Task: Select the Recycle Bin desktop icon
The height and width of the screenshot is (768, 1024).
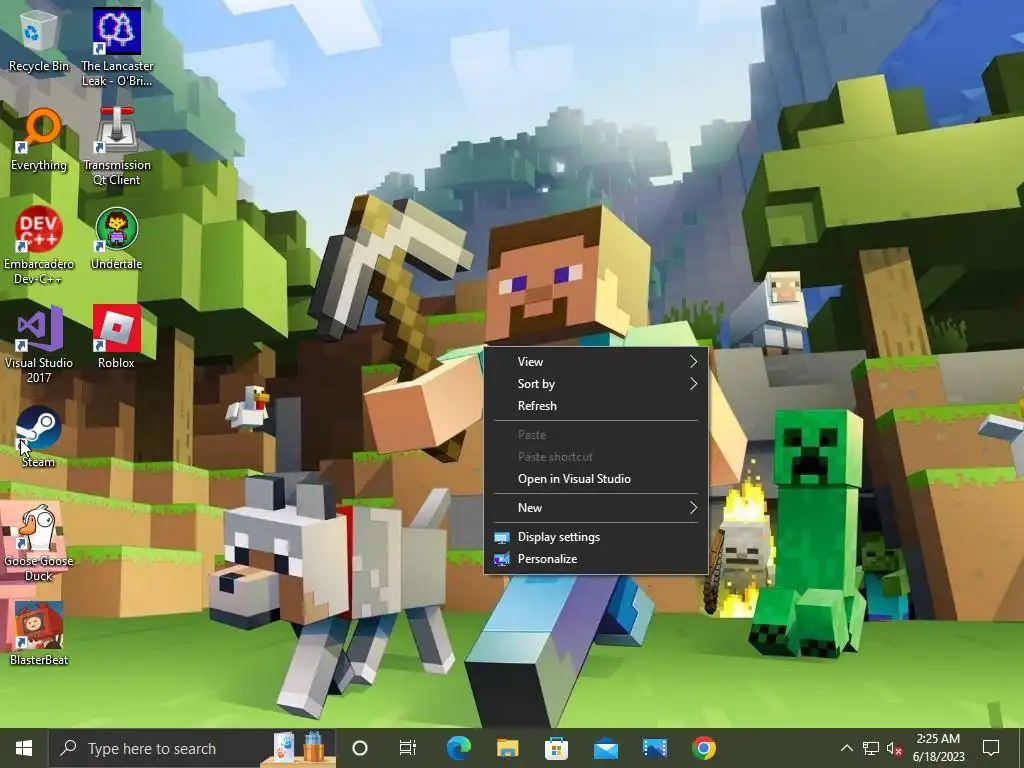Action: [x=39, y=39]
